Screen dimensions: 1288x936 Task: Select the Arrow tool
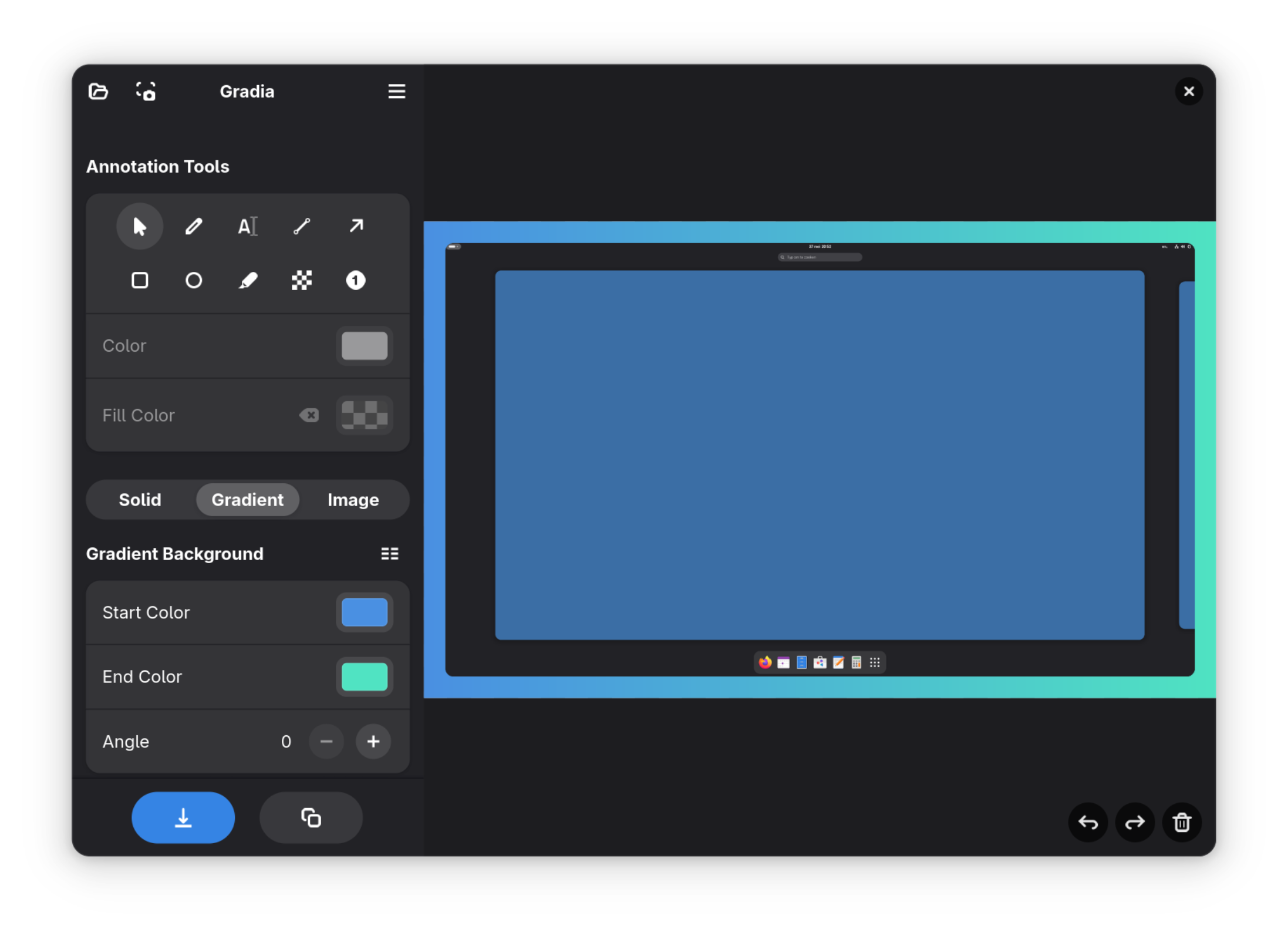pyautogui.click(x=356, y=227)
